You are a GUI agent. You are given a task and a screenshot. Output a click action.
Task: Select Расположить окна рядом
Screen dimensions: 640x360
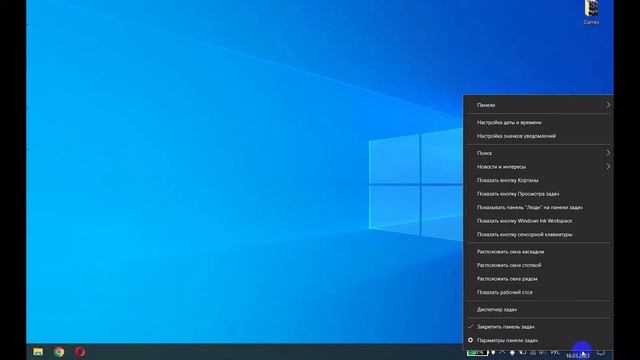pos(538,279)
